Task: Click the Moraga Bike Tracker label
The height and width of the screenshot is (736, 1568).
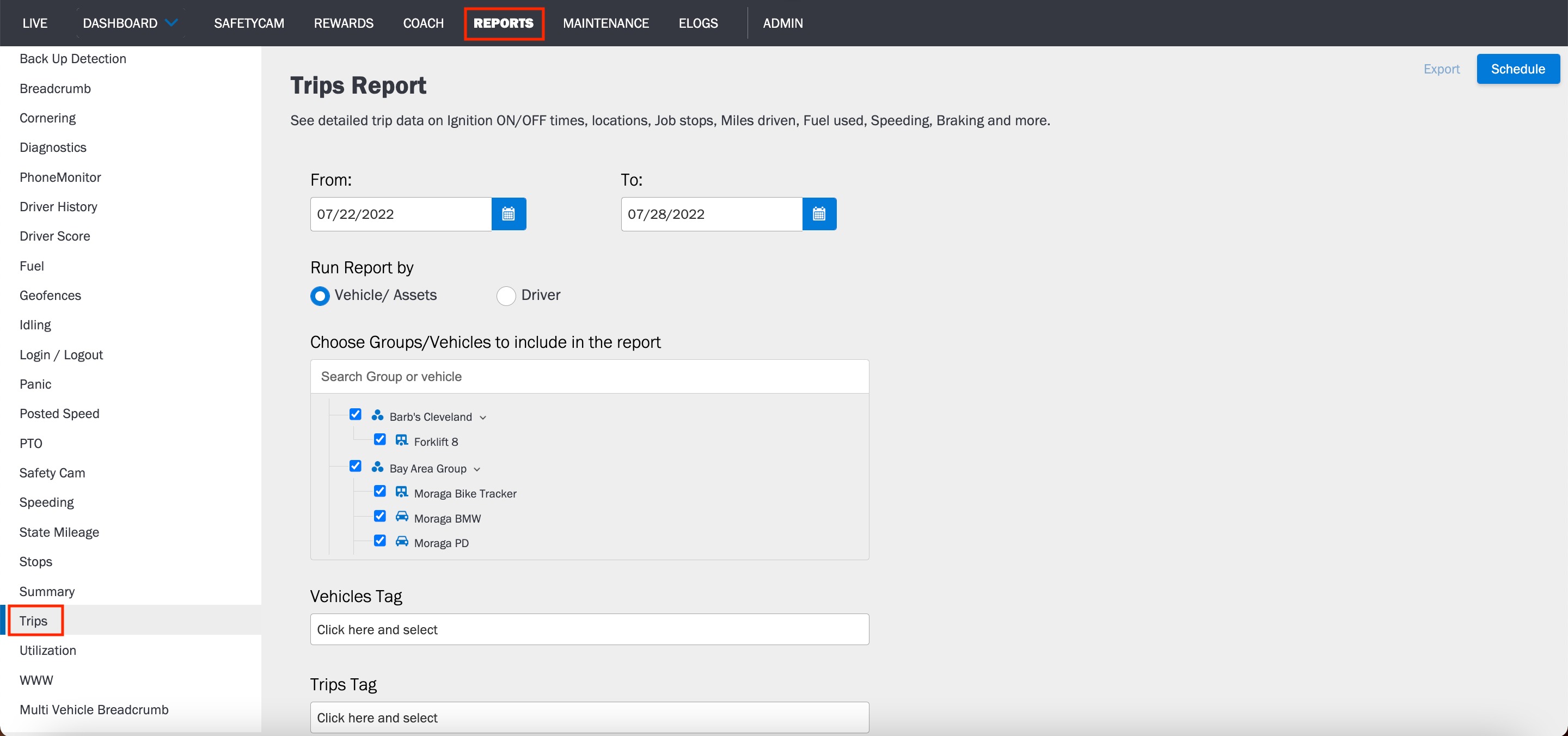Action: click(x=465, y=494)
